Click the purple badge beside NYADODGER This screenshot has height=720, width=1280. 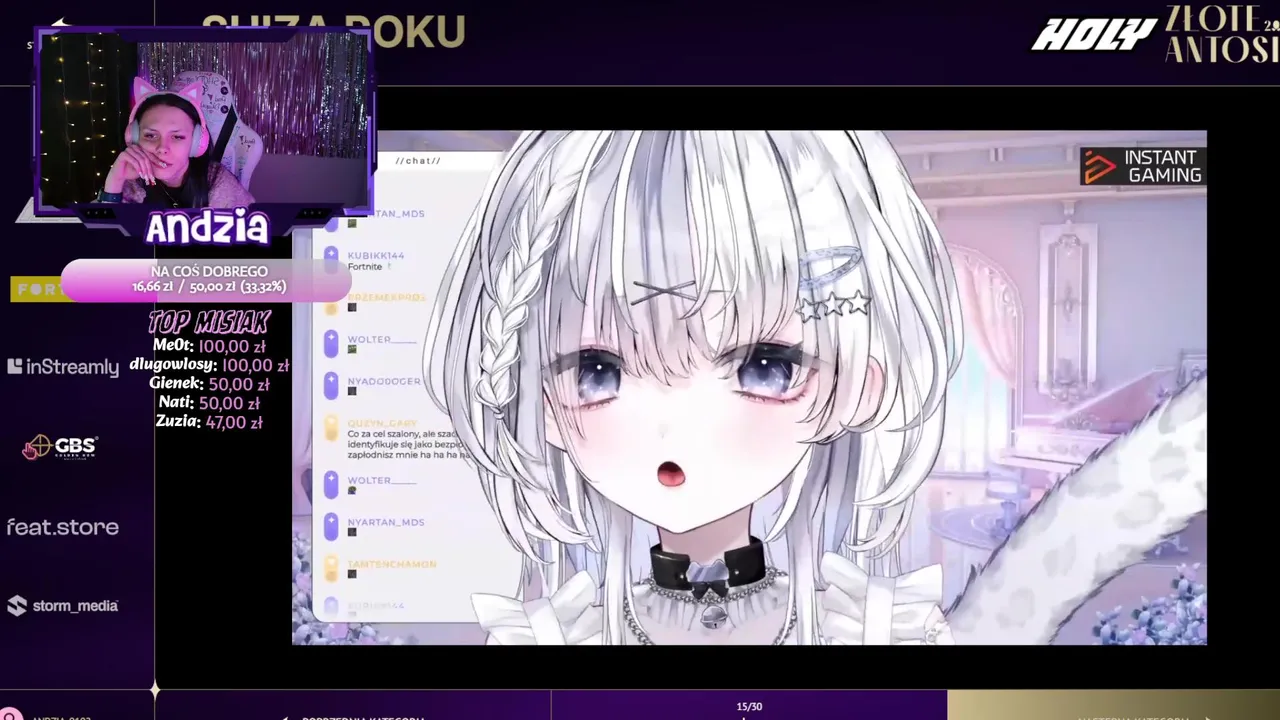coord(332,385)
